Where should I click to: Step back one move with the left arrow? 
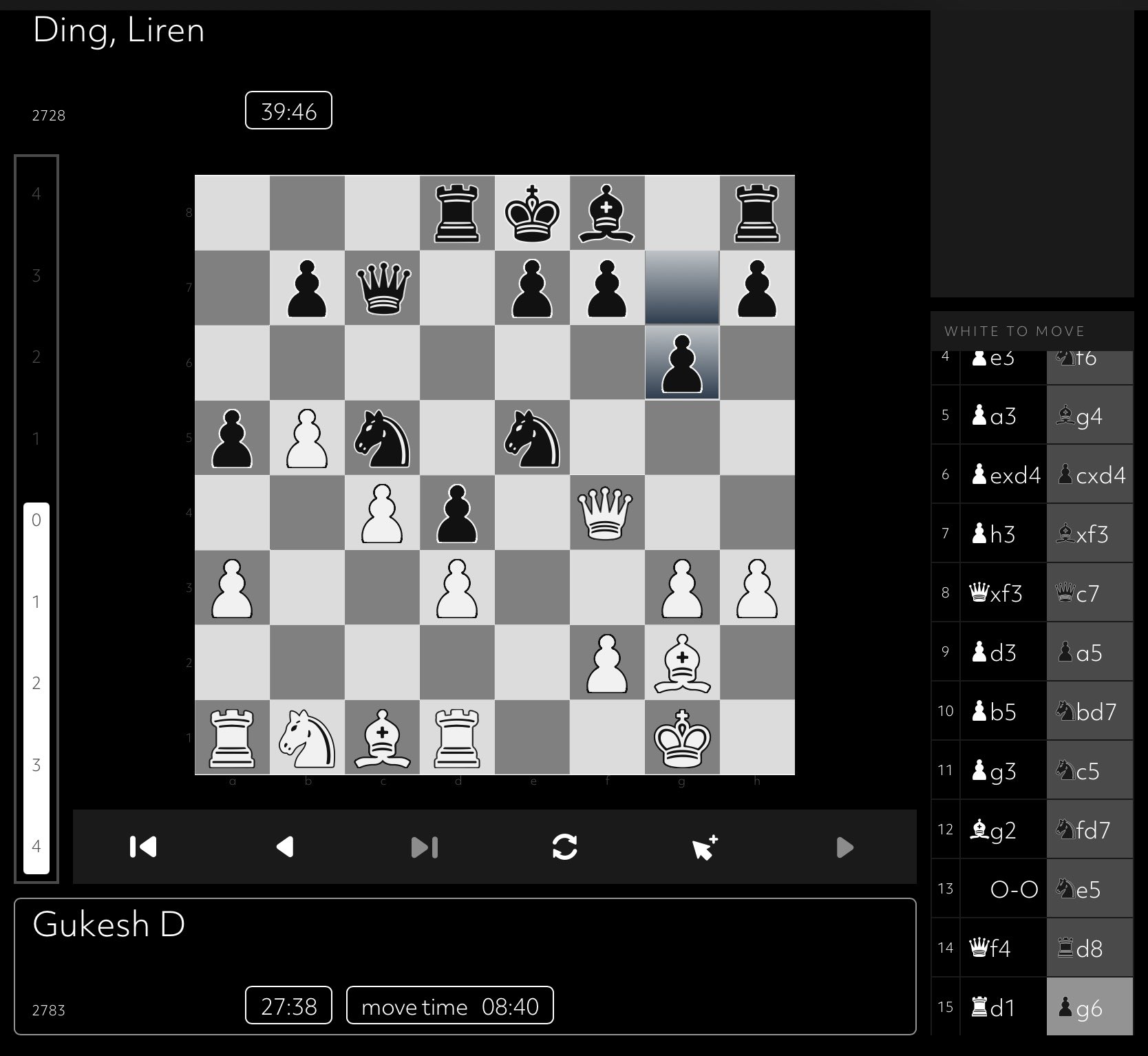[285, 847]
